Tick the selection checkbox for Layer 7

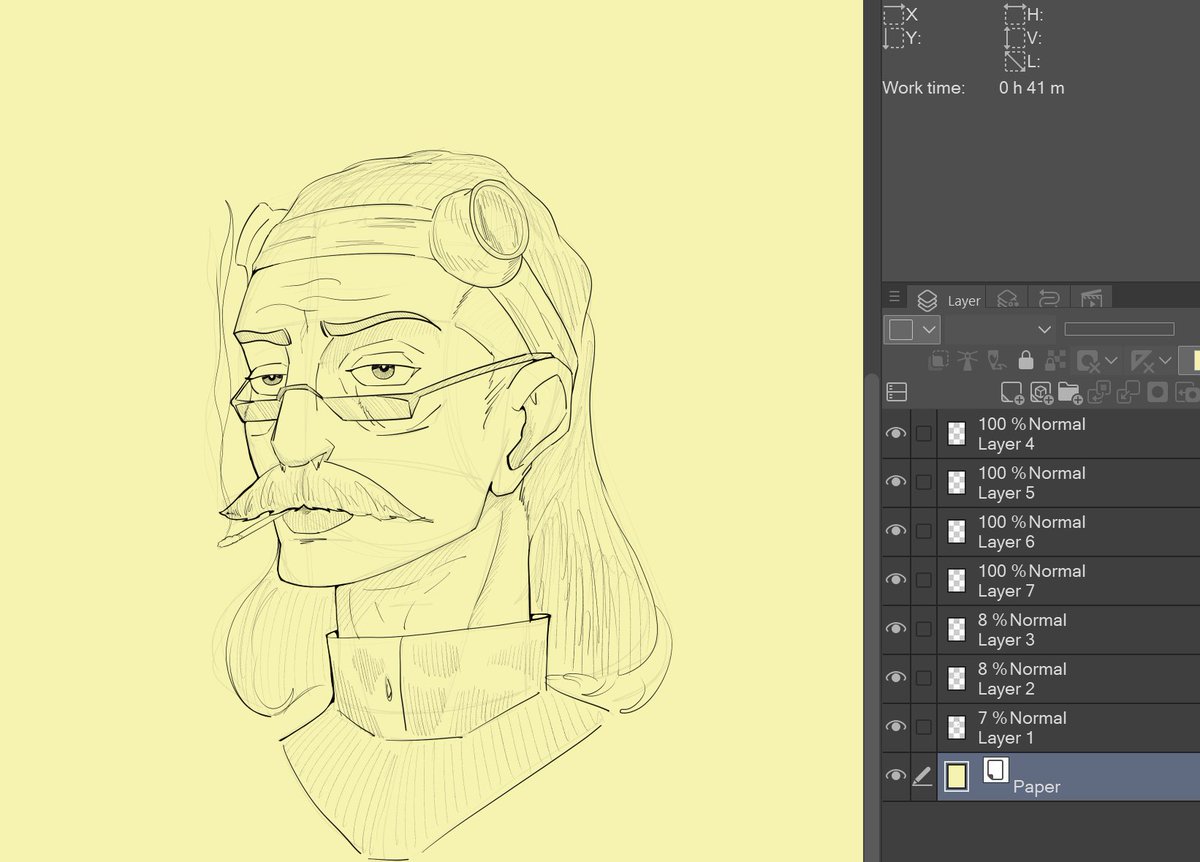click(x=923, y=580)
